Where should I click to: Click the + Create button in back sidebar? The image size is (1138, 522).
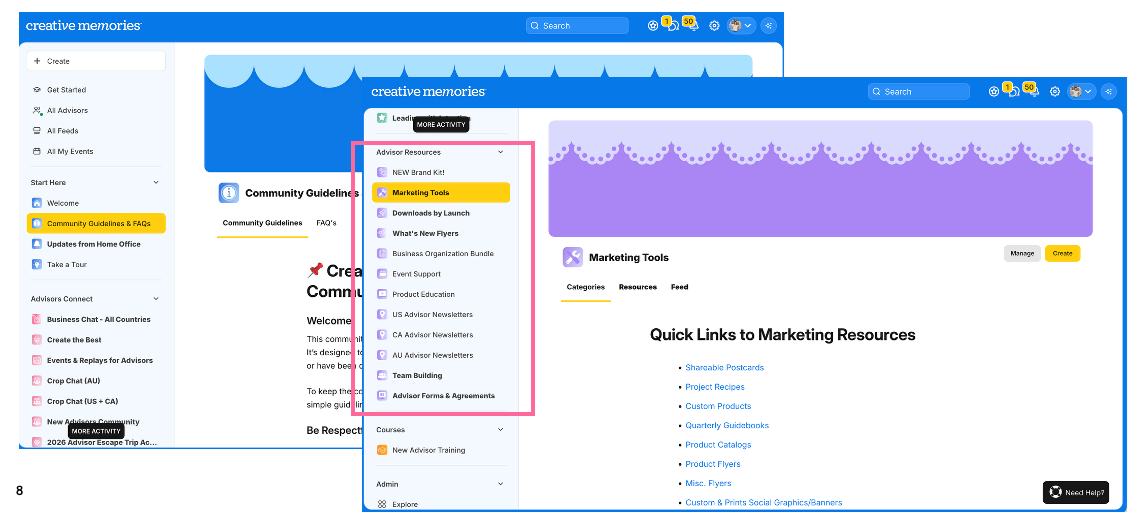(96, 61)
